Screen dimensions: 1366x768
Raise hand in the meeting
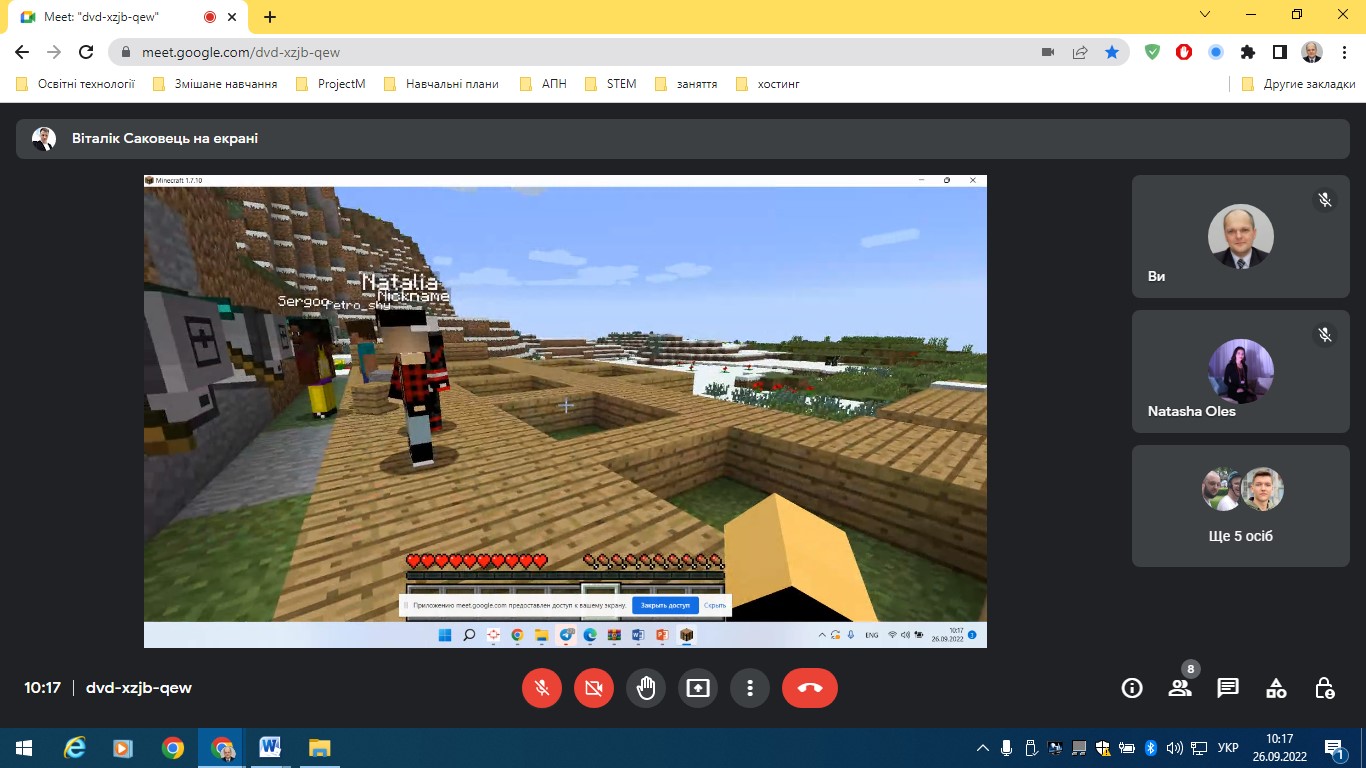pos(646,688)
